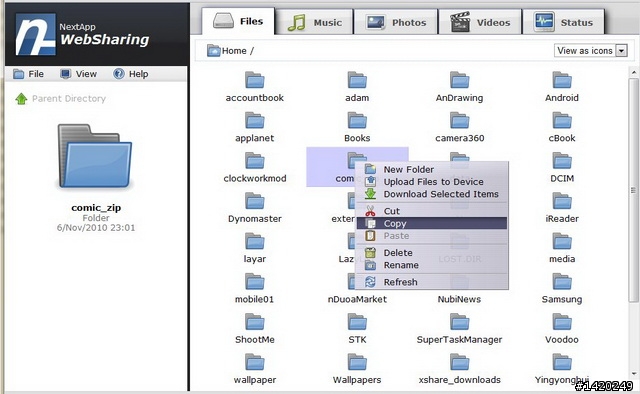This screenshot has height=394, width=640.
Task: Select the iReader folder icon
Action: click(562, 201)
